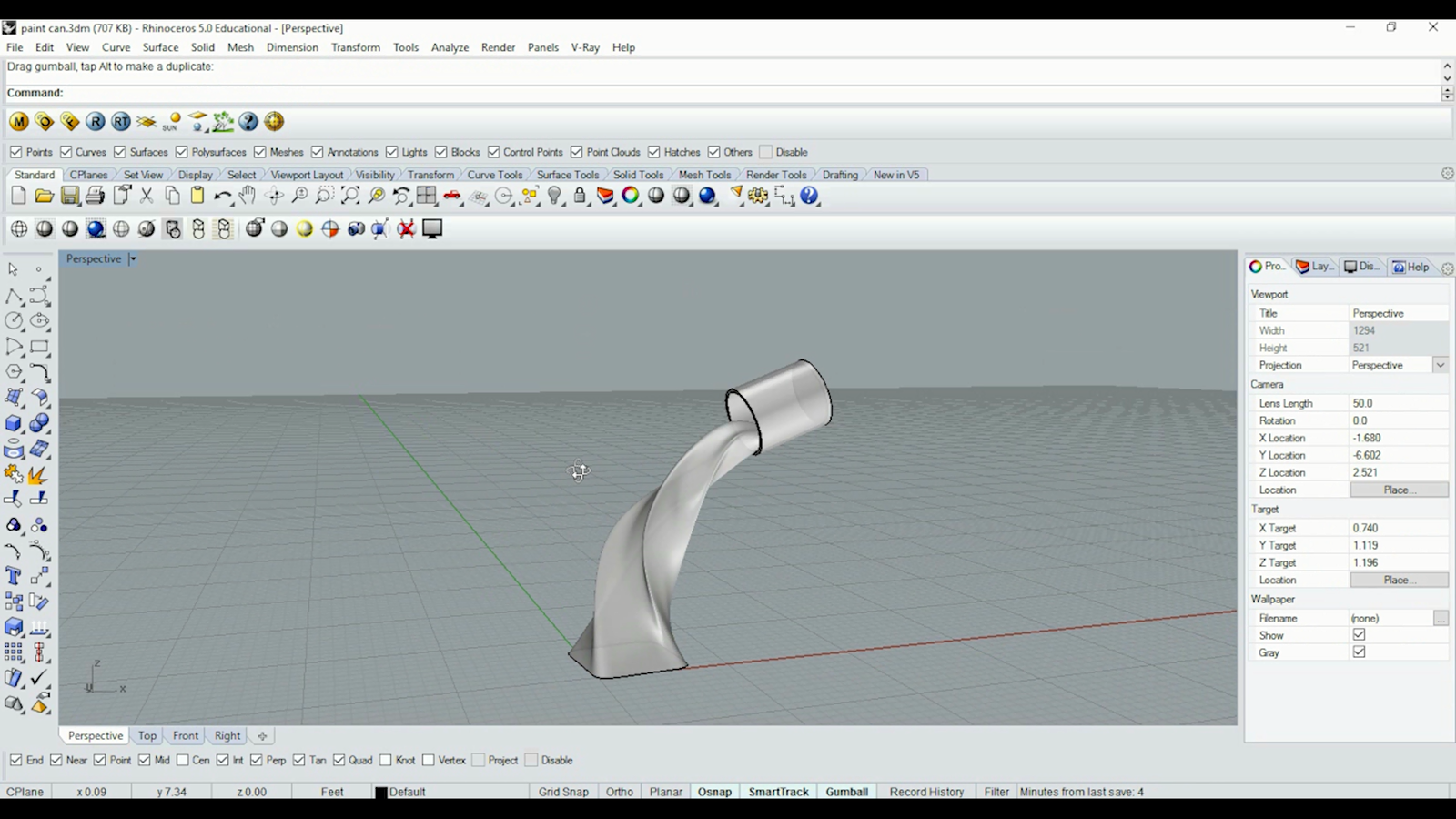The image size is (1456, 819).
Task: Open the Projection dropdown in viewport properties
Action: [x=1441, y=364]
